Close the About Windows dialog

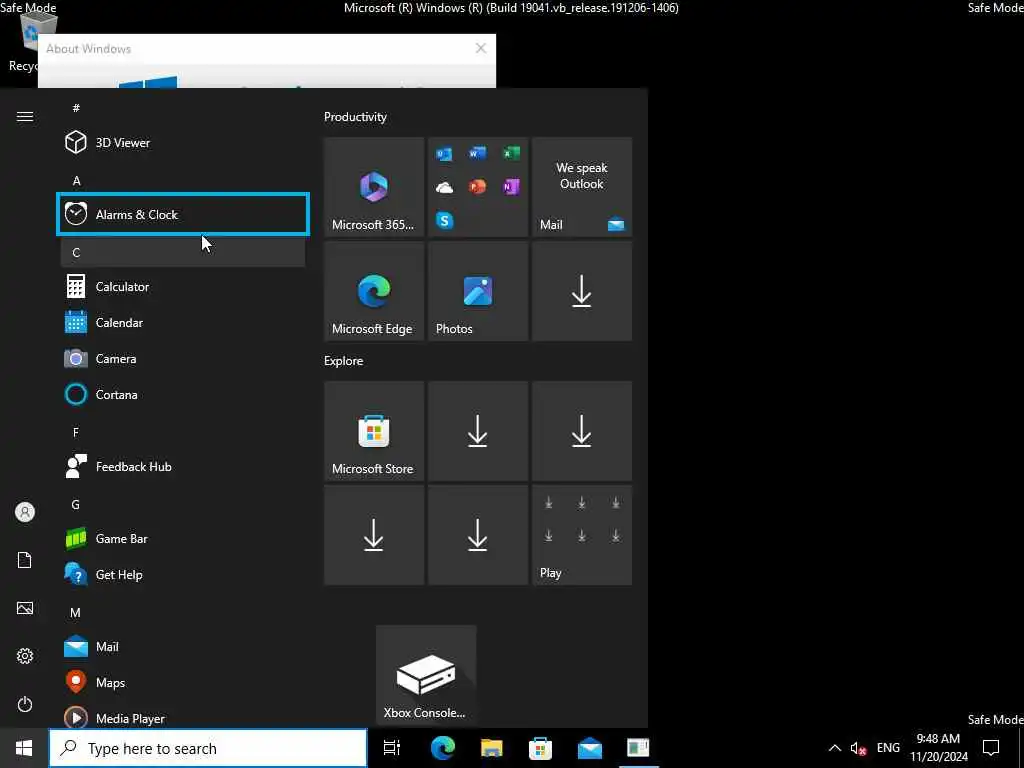pyautogui.click(x=481, y=48)
